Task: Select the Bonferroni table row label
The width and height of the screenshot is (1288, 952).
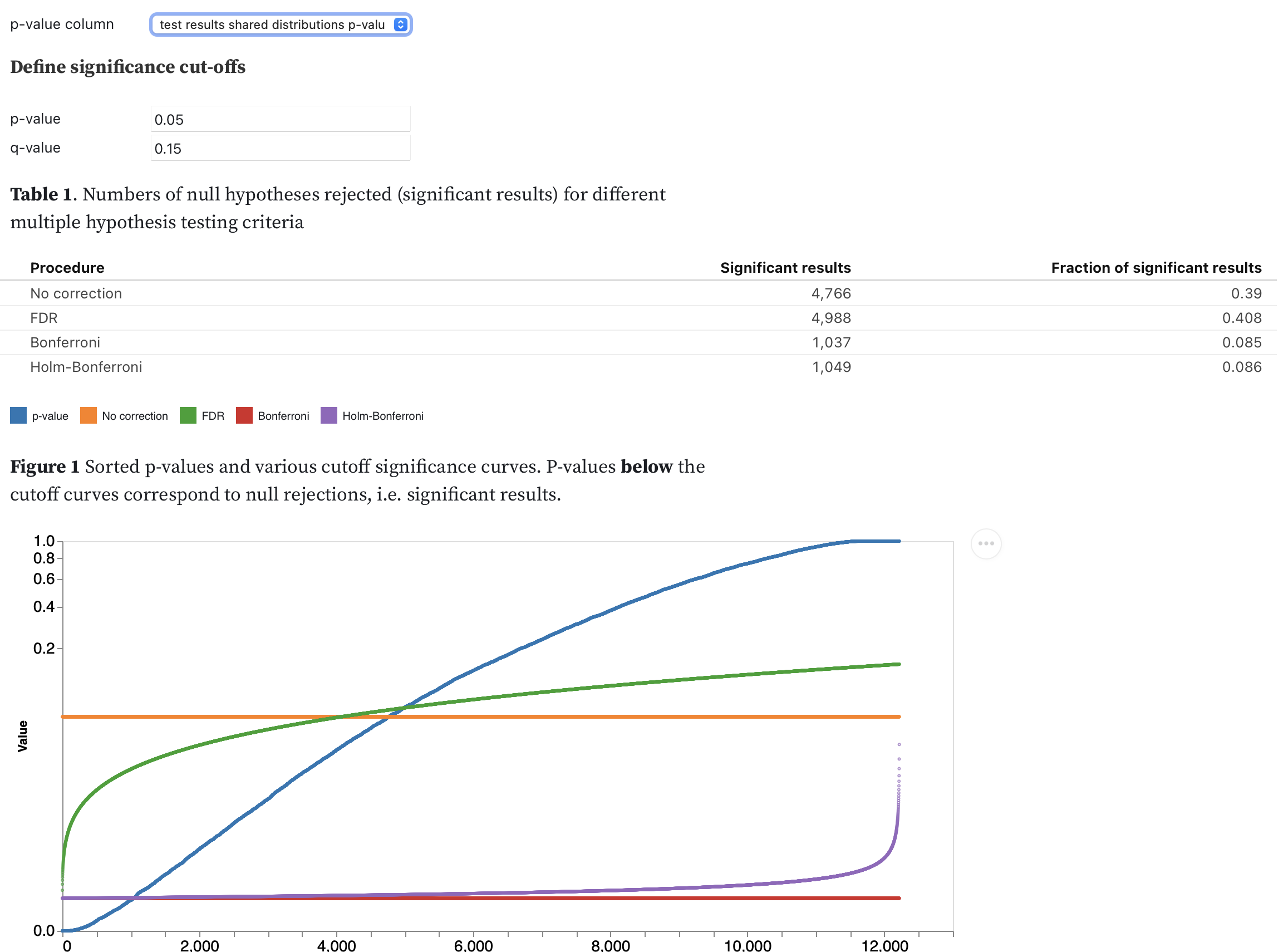Action: [x=65, y=342]
